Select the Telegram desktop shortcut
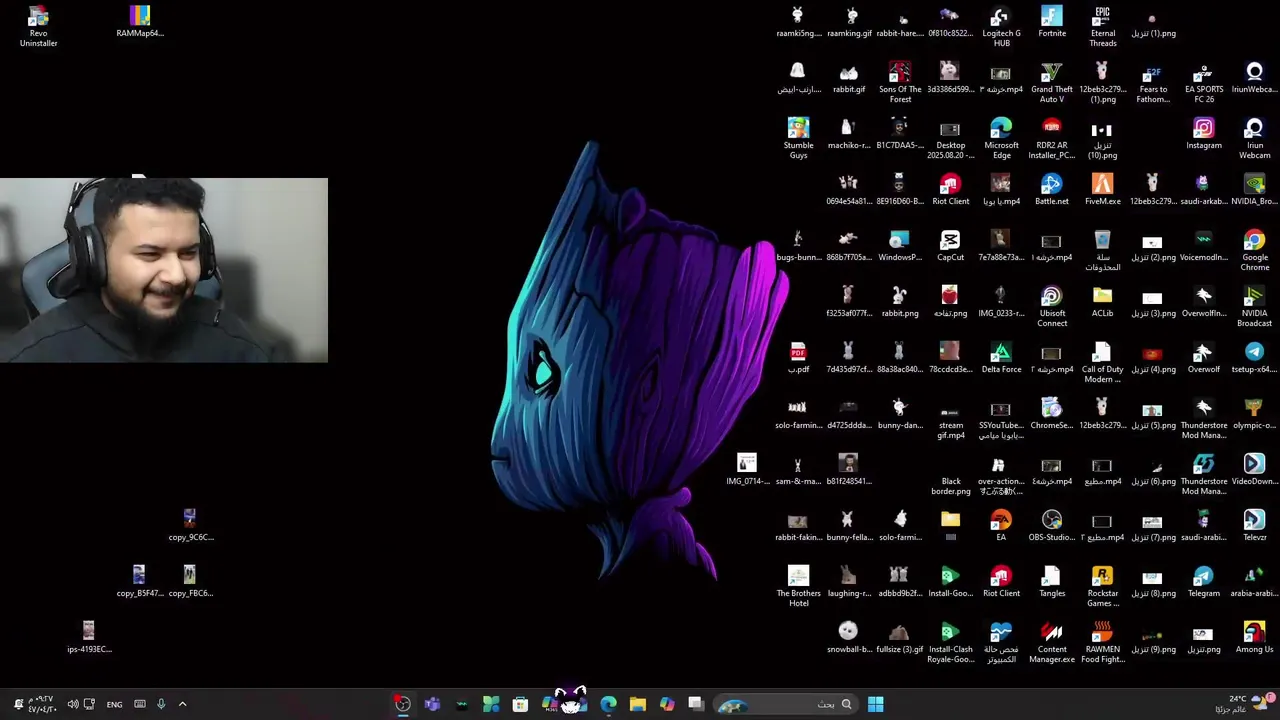This screenshot has width=1280, height=720. pyautogui.click(x=1204, y=582)
